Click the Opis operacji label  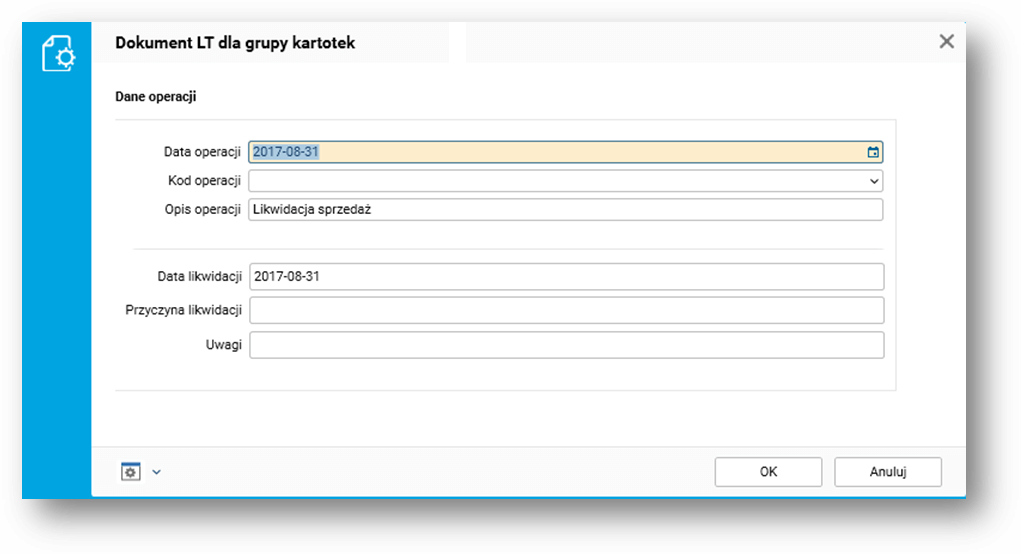pyautogui.click(x=203, y=210)
